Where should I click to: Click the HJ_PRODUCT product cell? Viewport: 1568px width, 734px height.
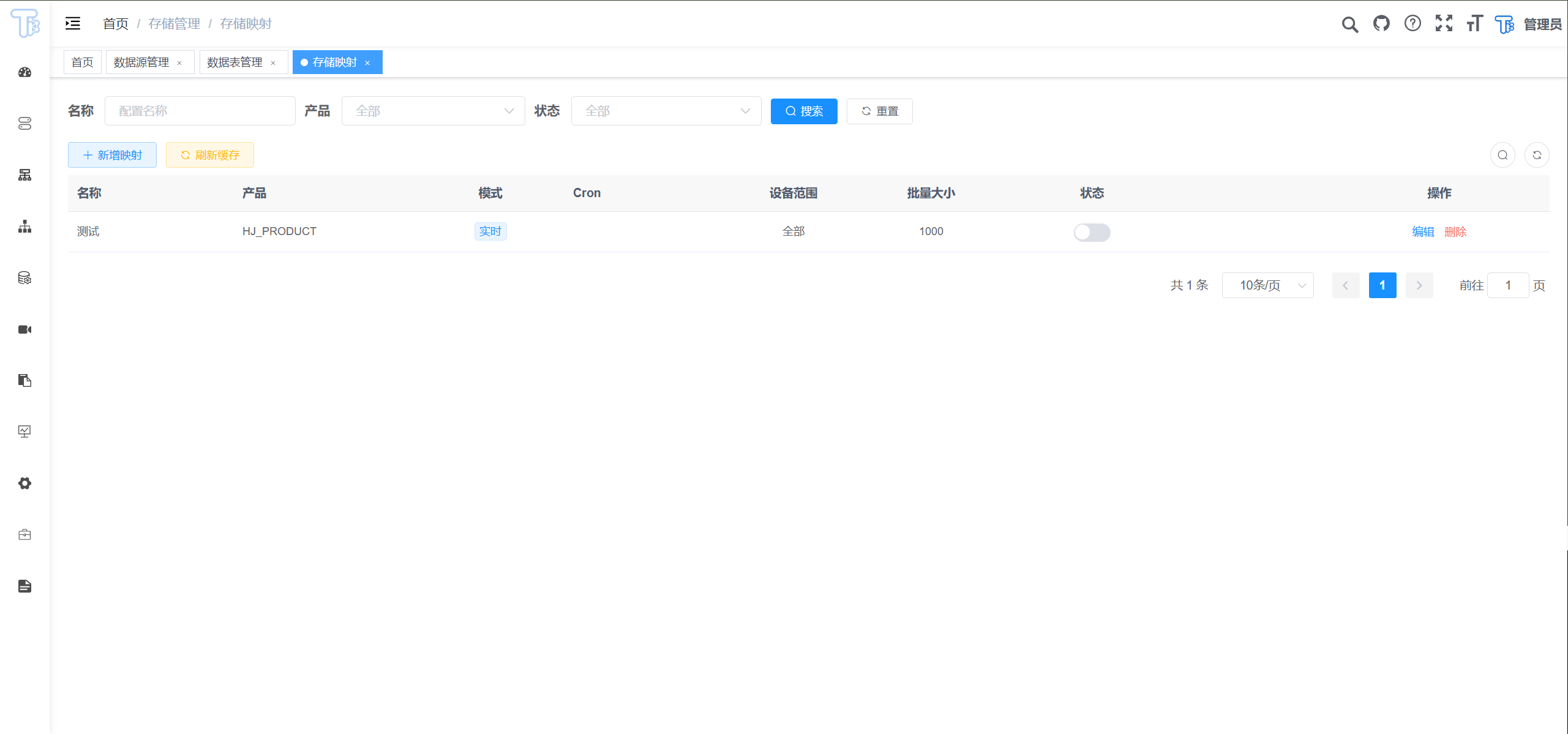(279, 231)
